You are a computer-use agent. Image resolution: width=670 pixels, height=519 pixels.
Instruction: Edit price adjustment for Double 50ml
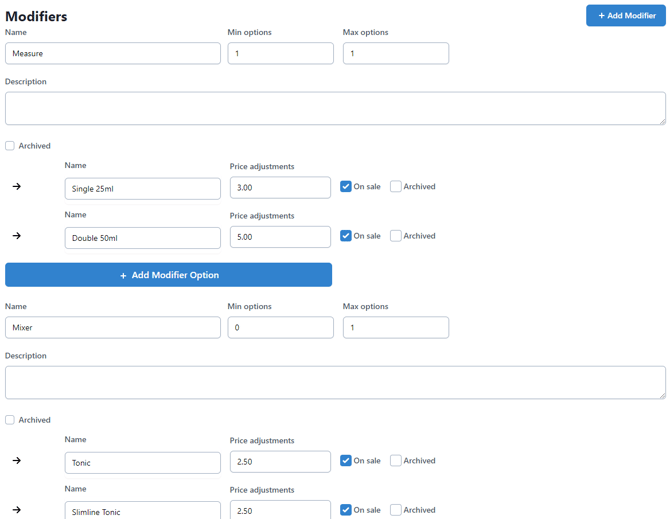pos(280,237)
